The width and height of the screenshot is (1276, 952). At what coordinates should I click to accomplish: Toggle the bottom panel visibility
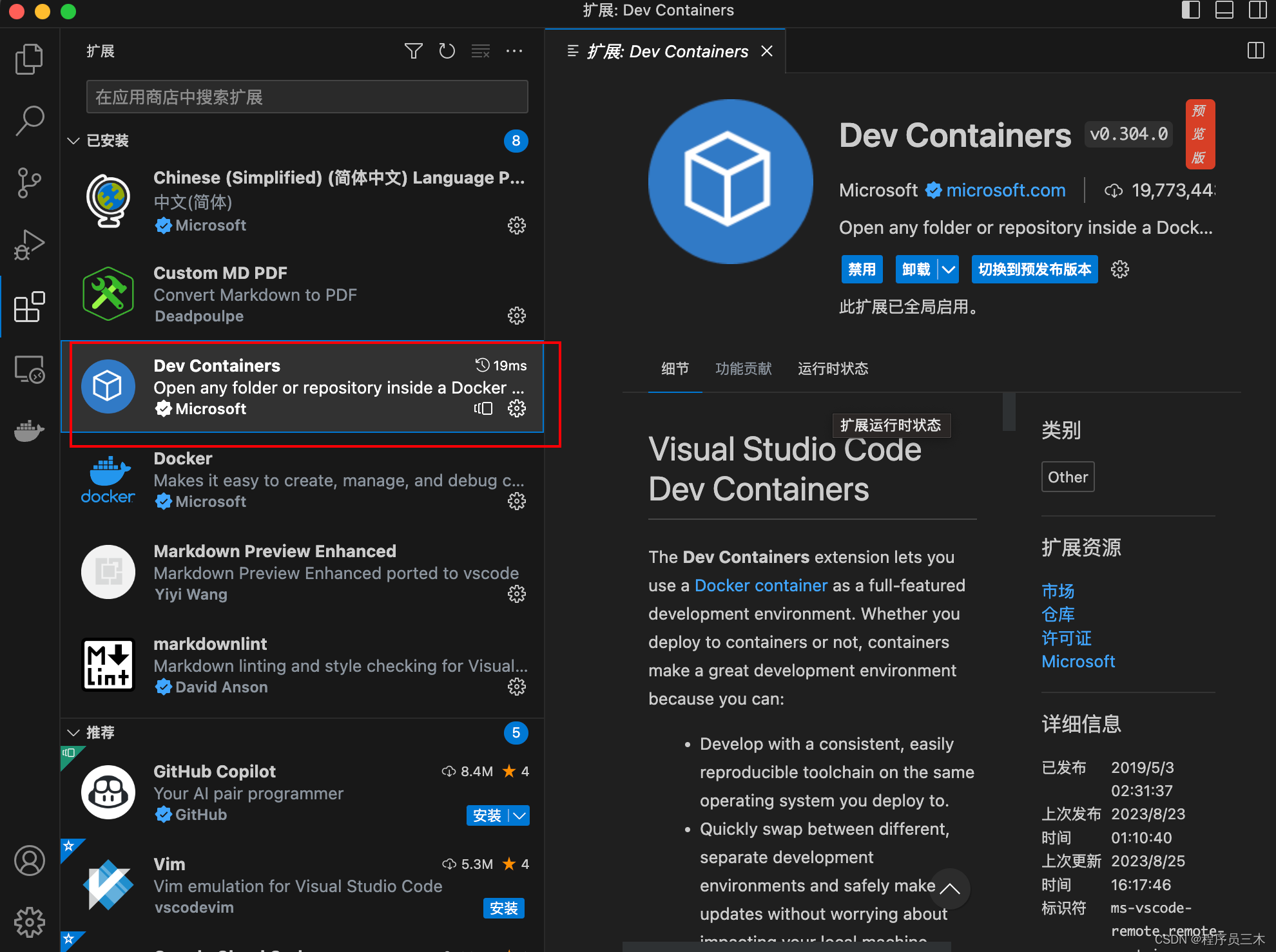[x=1224, y=10]
